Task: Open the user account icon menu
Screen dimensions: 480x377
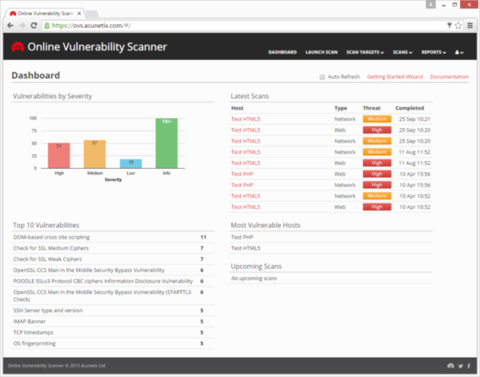Action: (459, 52)
